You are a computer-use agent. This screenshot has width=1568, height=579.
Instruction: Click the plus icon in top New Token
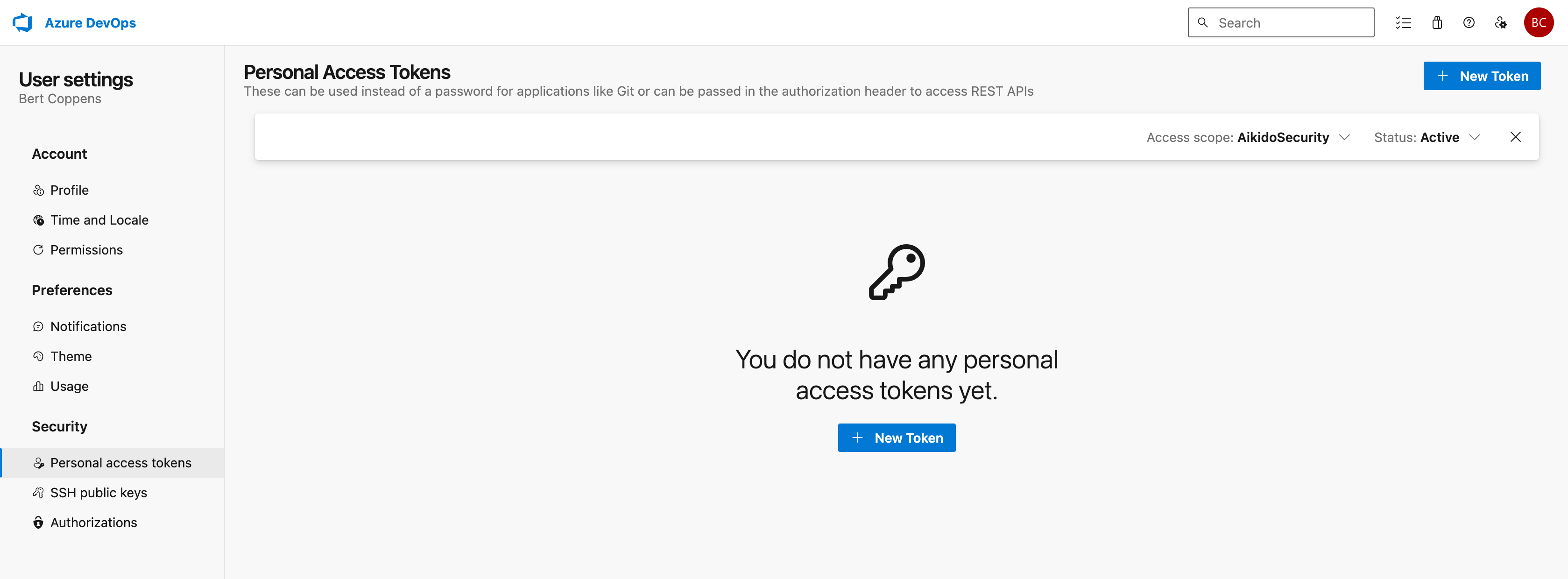pyautogui.click(x=1442, y=76)
